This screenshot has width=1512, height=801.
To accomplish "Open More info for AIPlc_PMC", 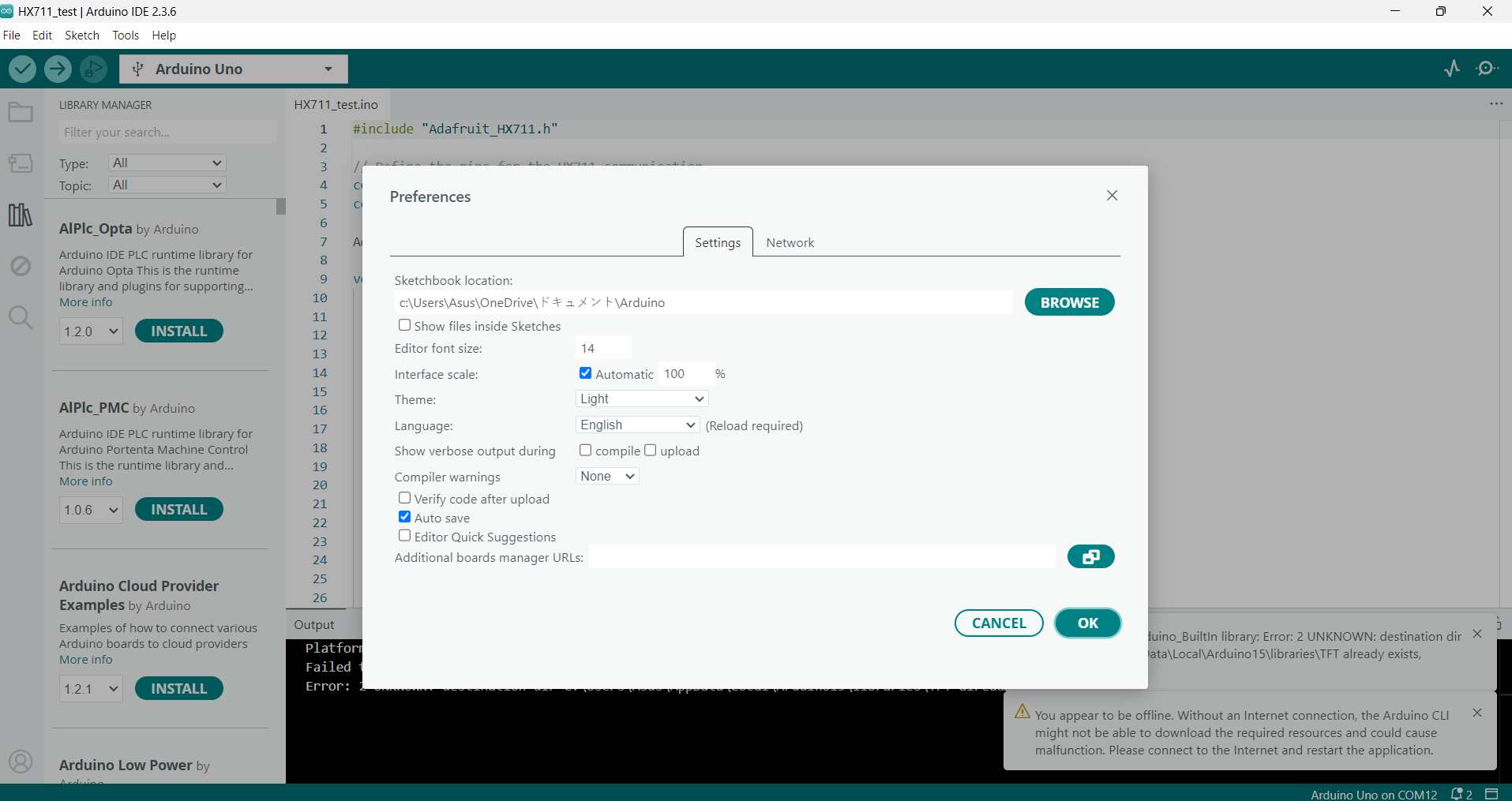I will click(x=86, y=481).
